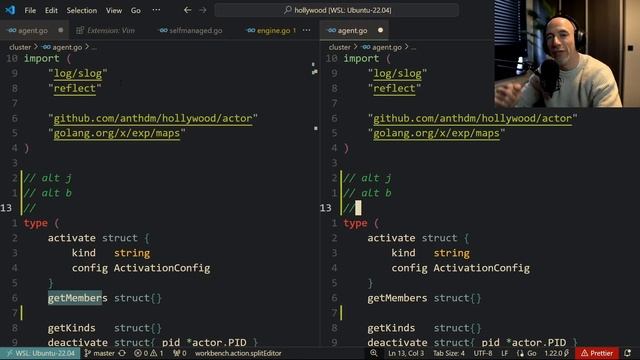Open notifications with the bell icon

pyautogui.click(x=628, y=353)
